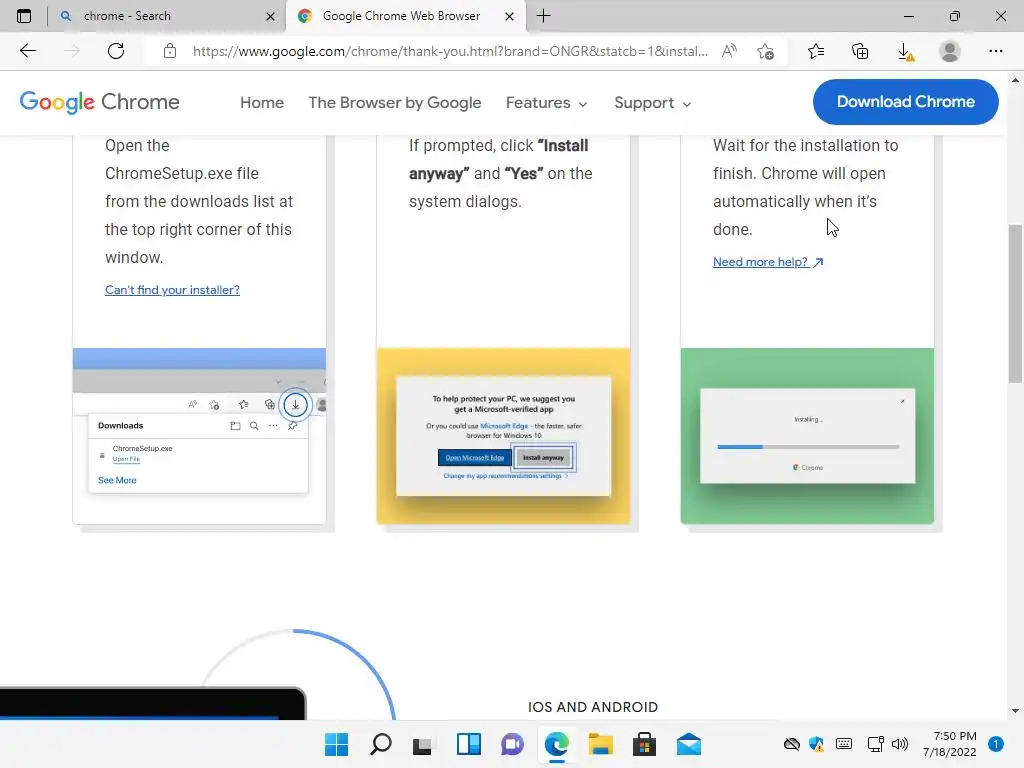Viewport: 1024px width, 768px height.
Task: Open Mail taskbar icon
Action: click(688, 744)
